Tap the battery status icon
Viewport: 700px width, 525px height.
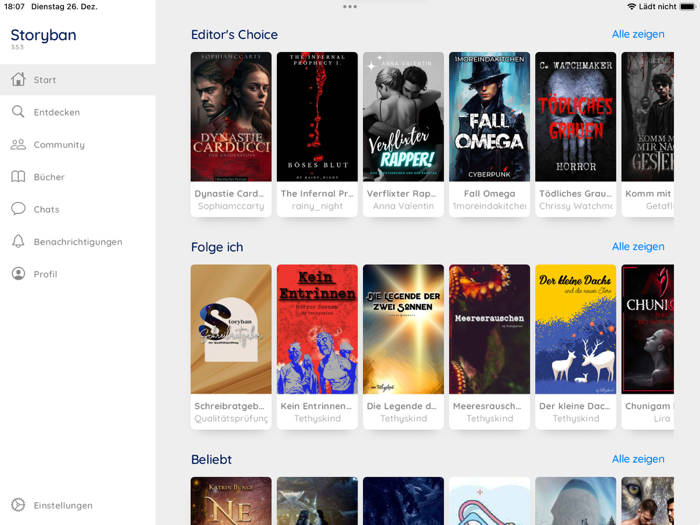click(688, 7)
